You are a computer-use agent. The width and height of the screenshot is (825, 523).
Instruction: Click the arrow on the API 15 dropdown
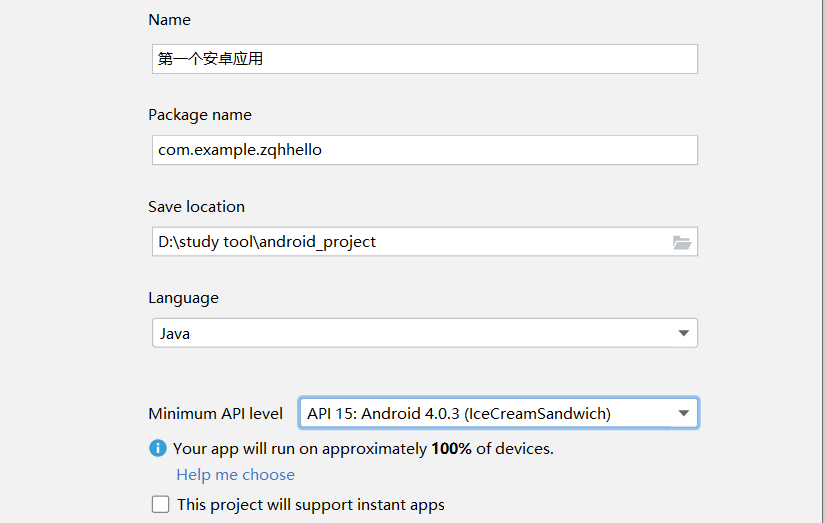pyautogui.click(x=684, y=413)
